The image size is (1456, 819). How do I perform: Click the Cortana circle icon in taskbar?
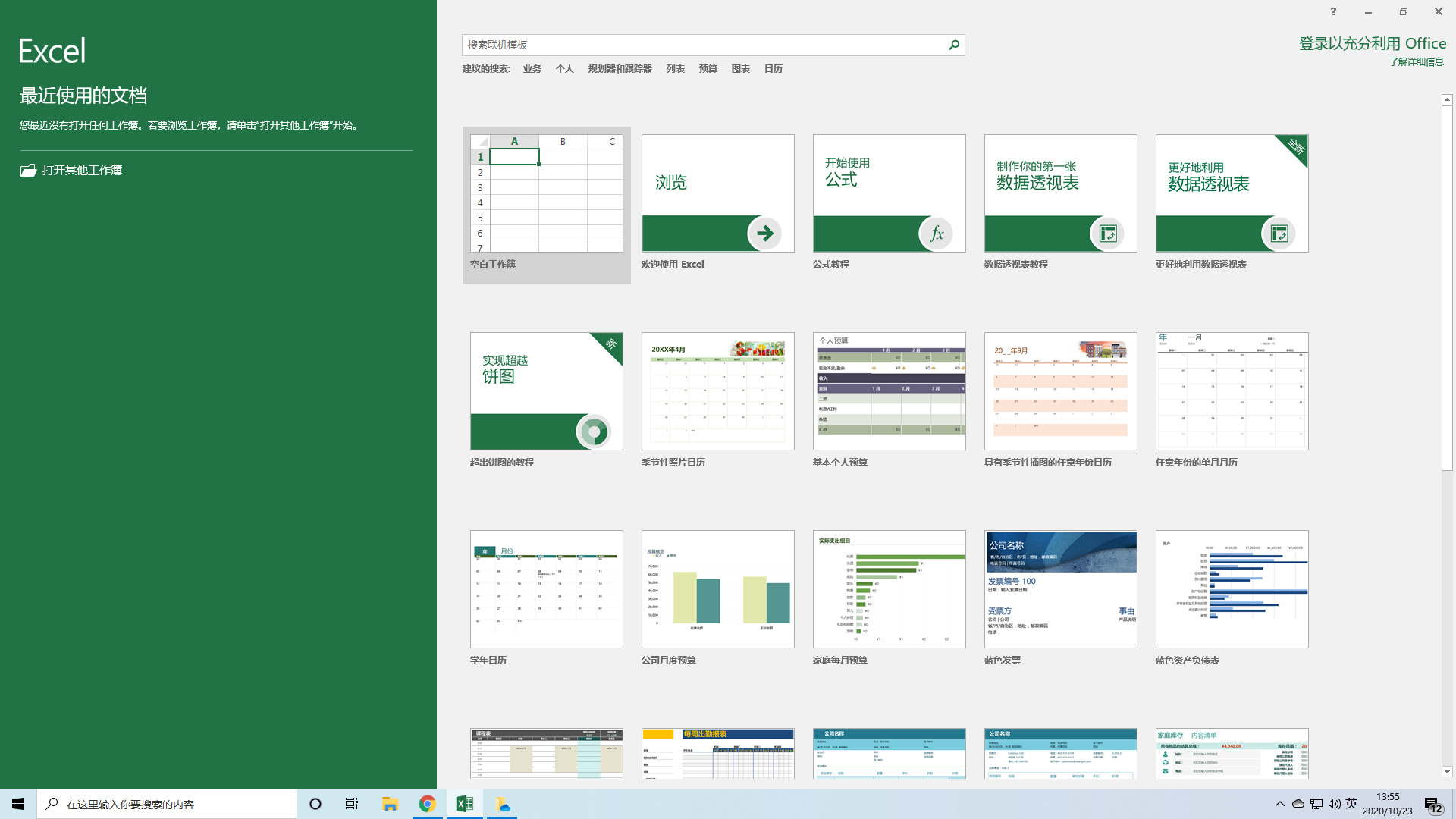(x=315, y=804)
